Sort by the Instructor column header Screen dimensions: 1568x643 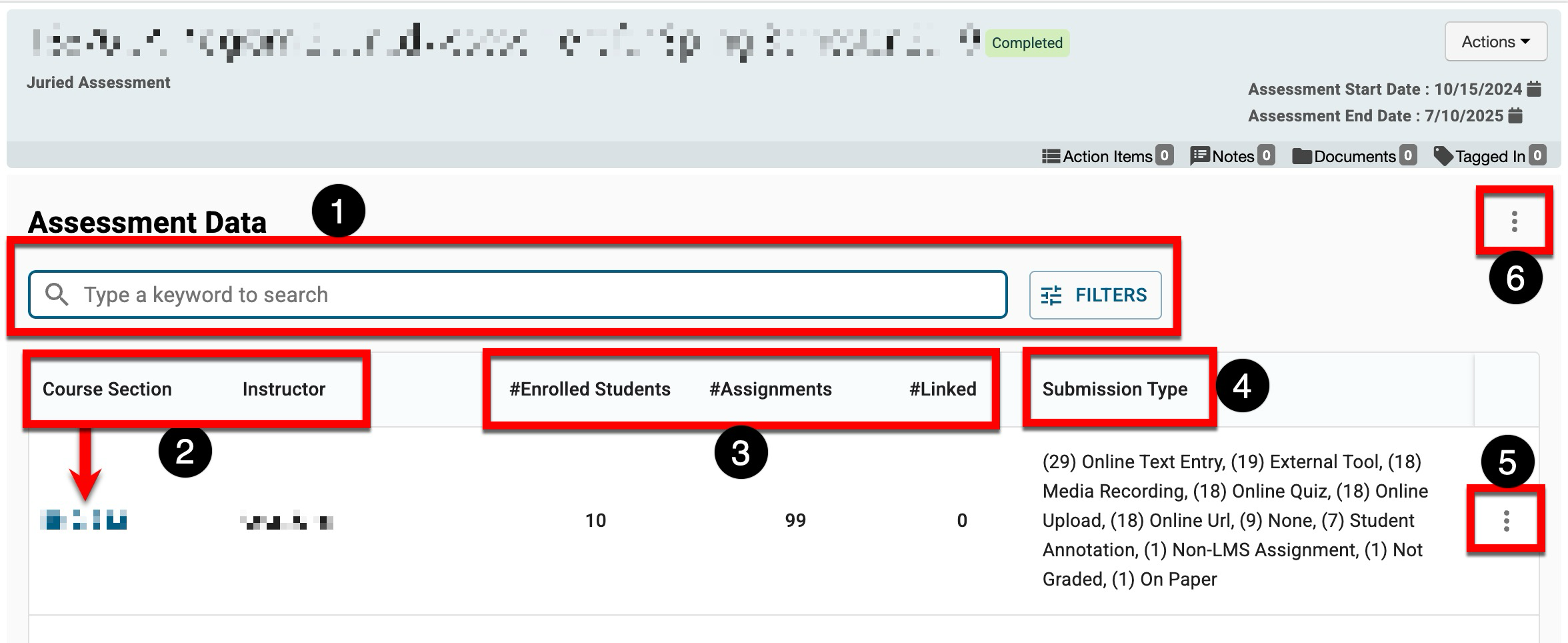(x=283, y=389)
